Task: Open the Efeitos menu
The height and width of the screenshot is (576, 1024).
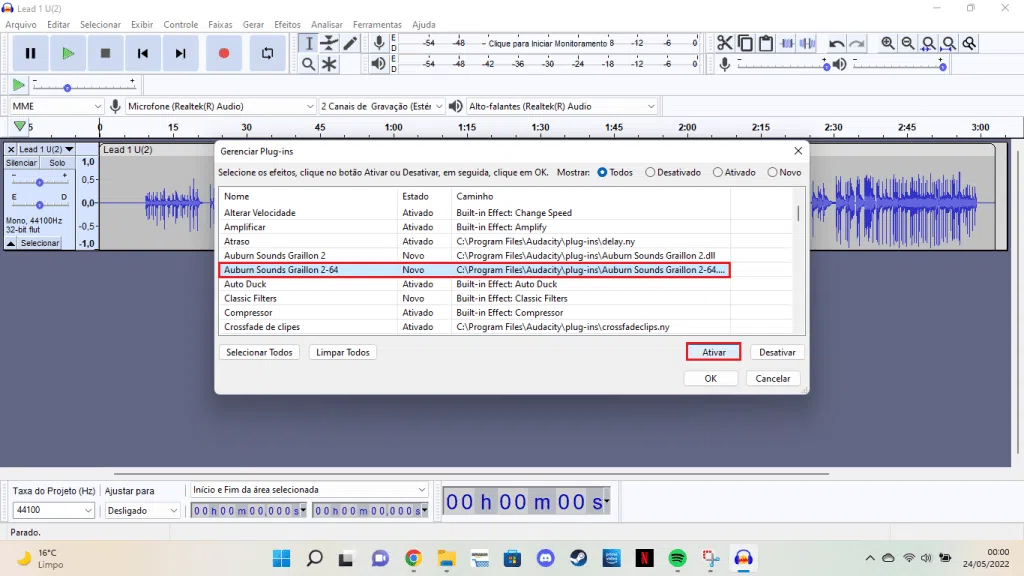Action: (287, 25)
